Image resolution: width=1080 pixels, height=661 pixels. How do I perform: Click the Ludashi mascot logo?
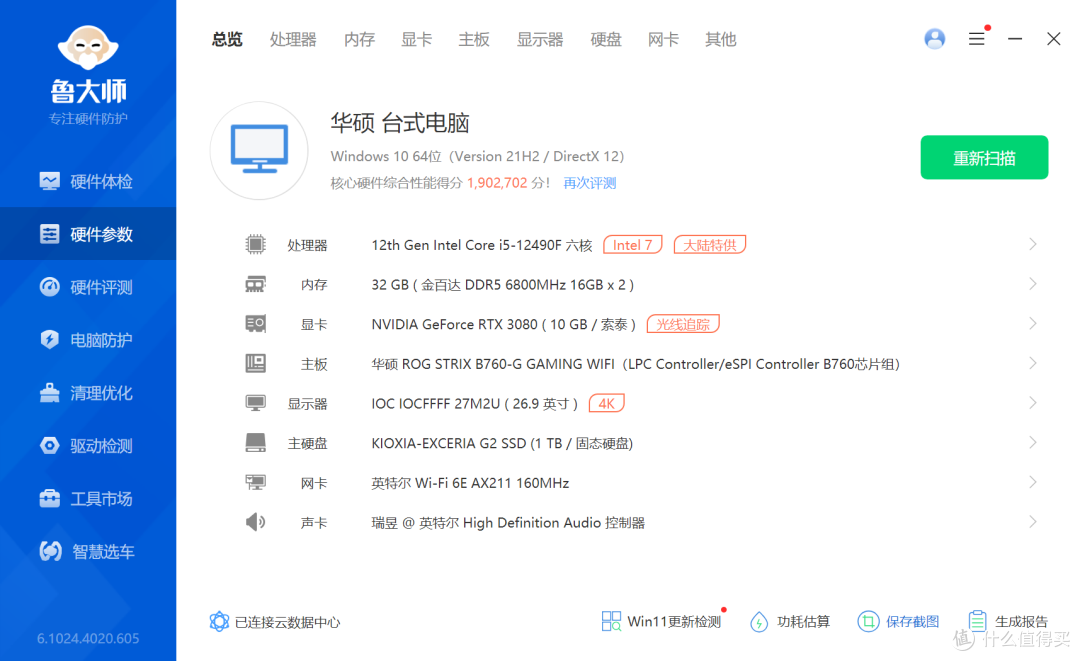click(88, 48)
